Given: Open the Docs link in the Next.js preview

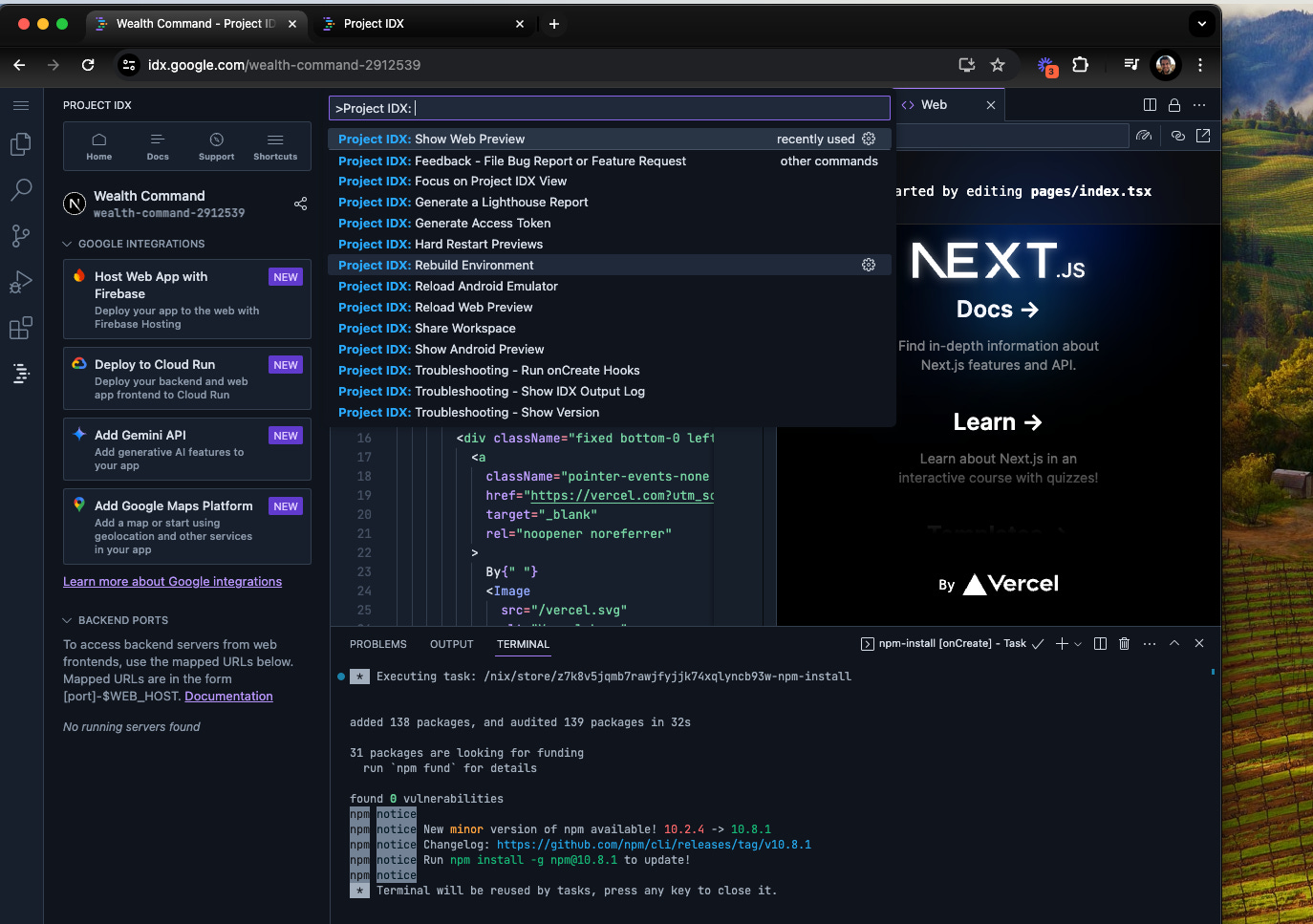Looking at the screenshot, I should point(998,310).
